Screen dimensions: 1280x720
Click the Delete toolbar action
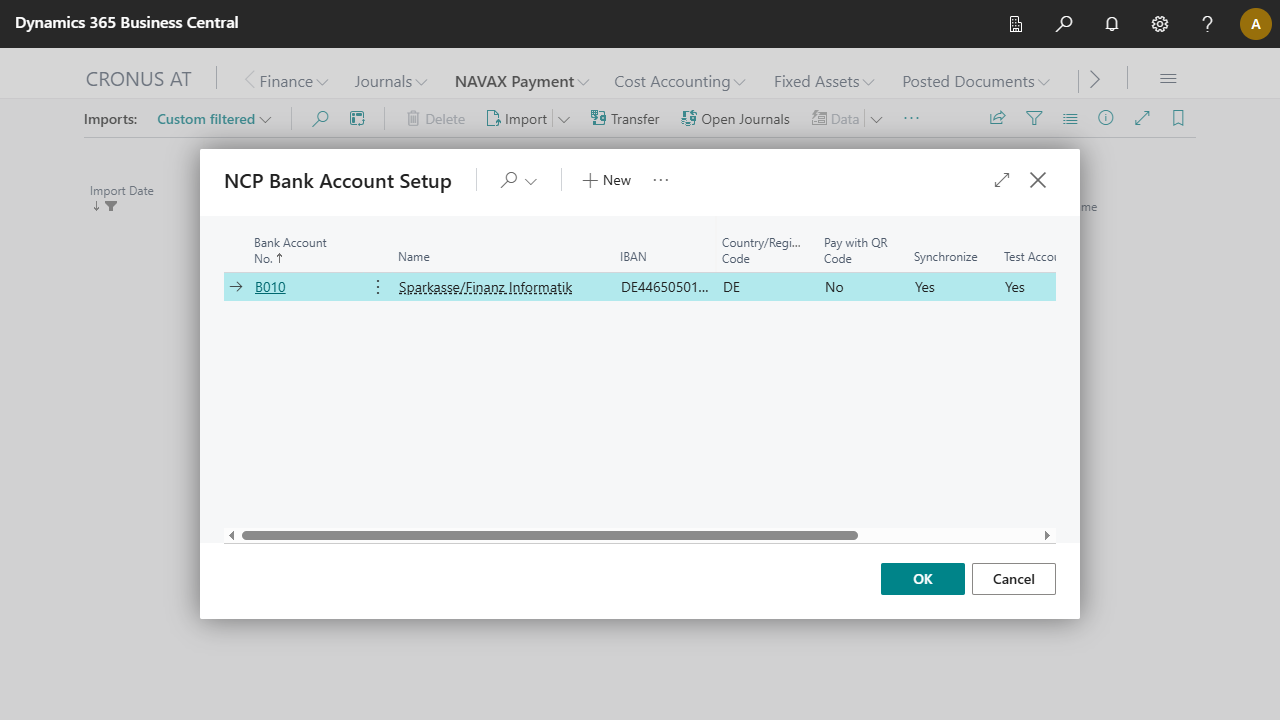tap(436, 119)
